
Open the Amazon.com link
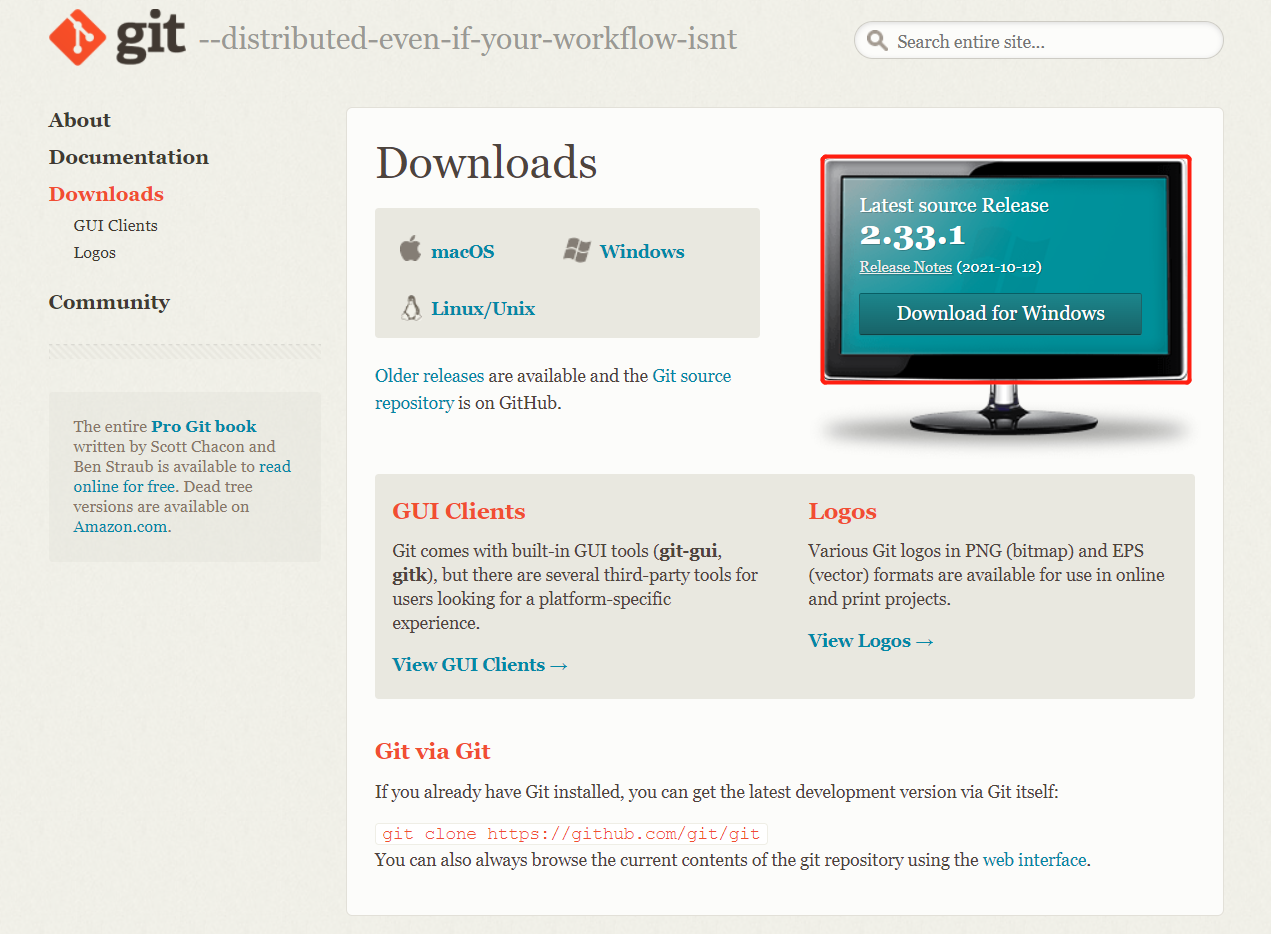(120, 526)
